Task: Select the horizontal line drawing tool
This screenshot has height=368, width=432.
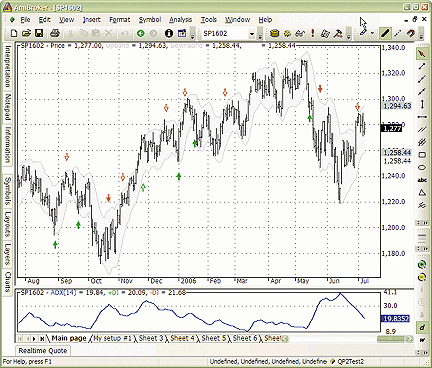Action: [422, 117]
